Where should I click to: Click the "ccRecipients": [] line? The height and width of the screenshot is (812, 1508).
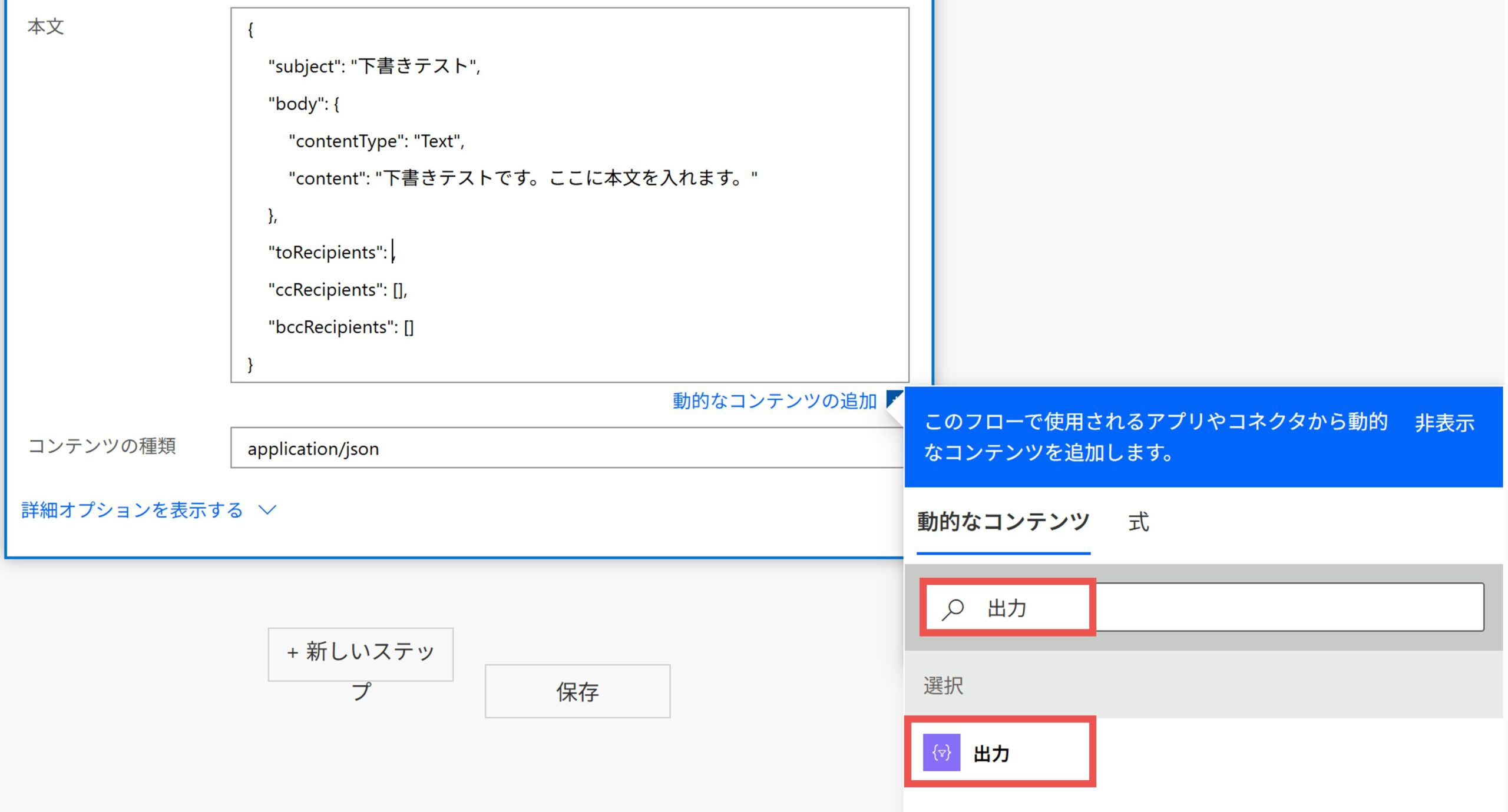(x=338, y=290)
